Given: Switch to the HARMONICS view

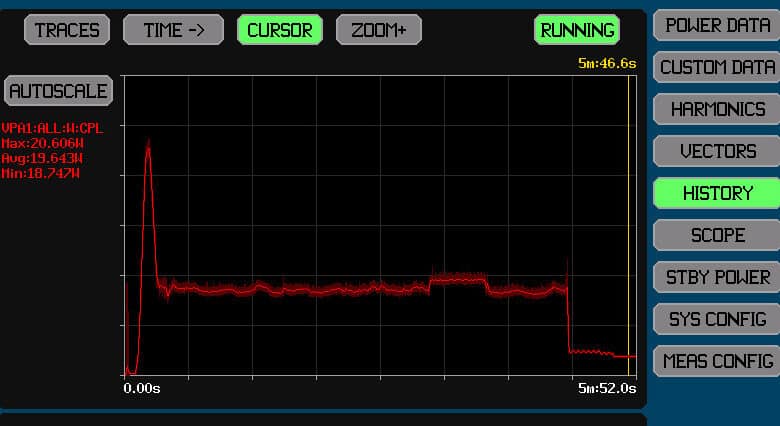Looking at the screenshot, I should click(x=717, y=109).
